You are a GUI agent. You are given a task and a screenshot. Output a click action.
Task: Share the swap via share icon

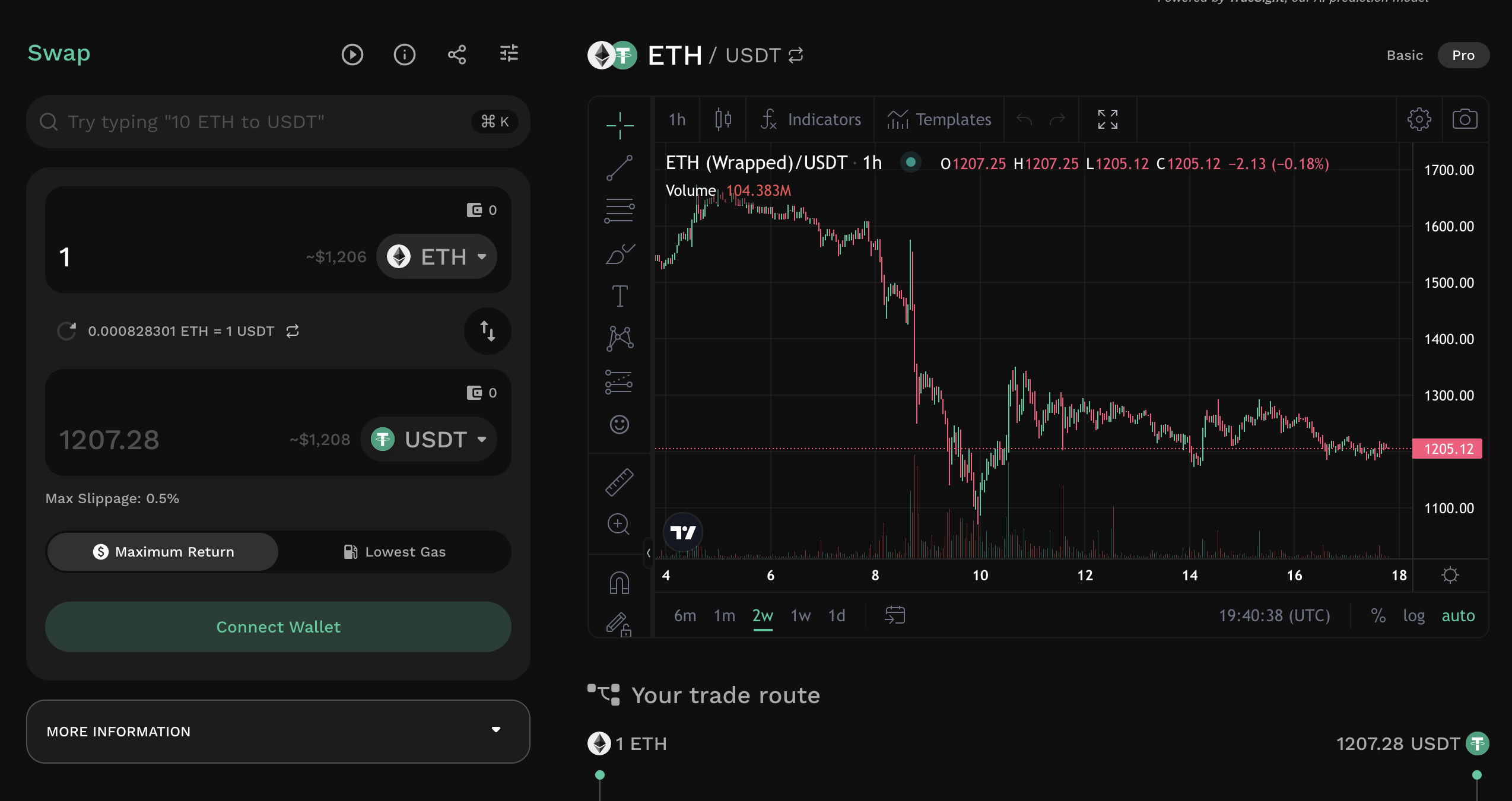[x=457, y=55]
